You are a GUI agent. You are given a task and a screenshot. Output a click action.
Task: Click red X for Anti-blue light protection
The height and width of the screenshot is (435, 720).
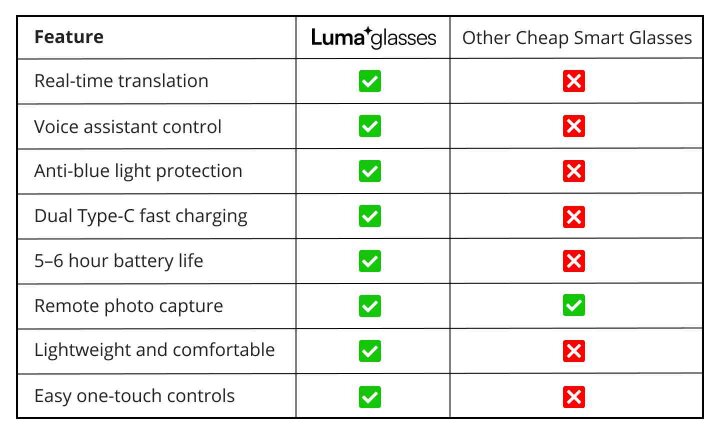(x=574, y=171)
